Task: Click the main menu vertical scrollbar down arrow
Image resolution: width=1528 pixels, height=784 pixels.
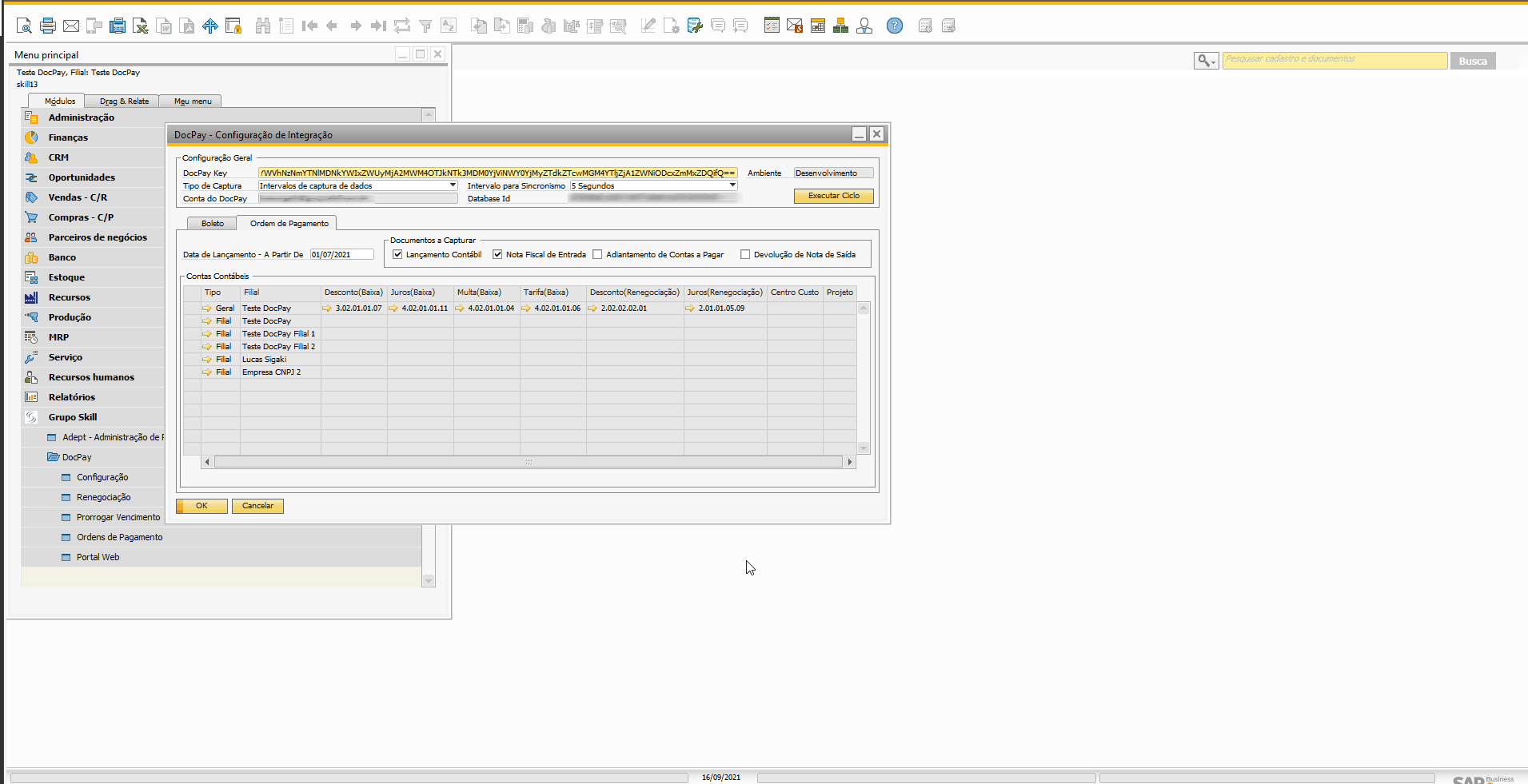Action: click(429, 581)
